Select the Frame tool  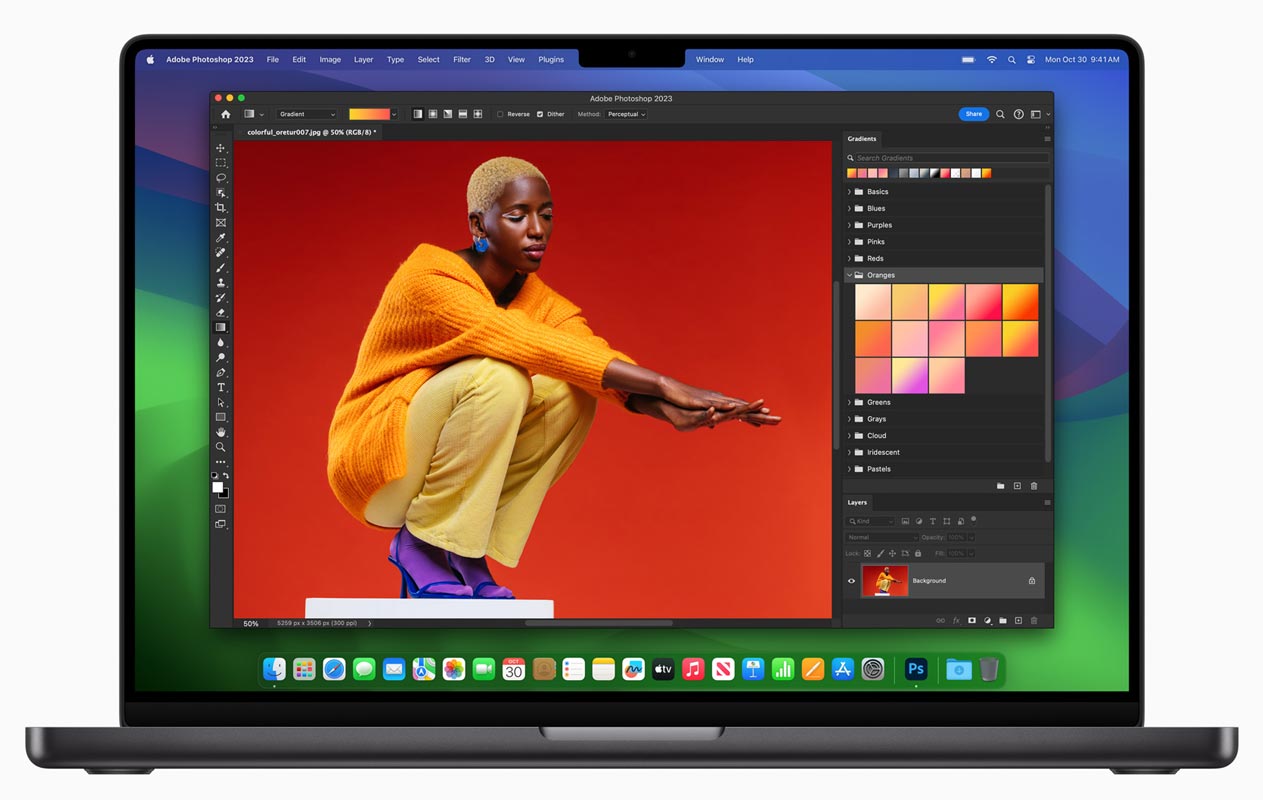(221, 223)
